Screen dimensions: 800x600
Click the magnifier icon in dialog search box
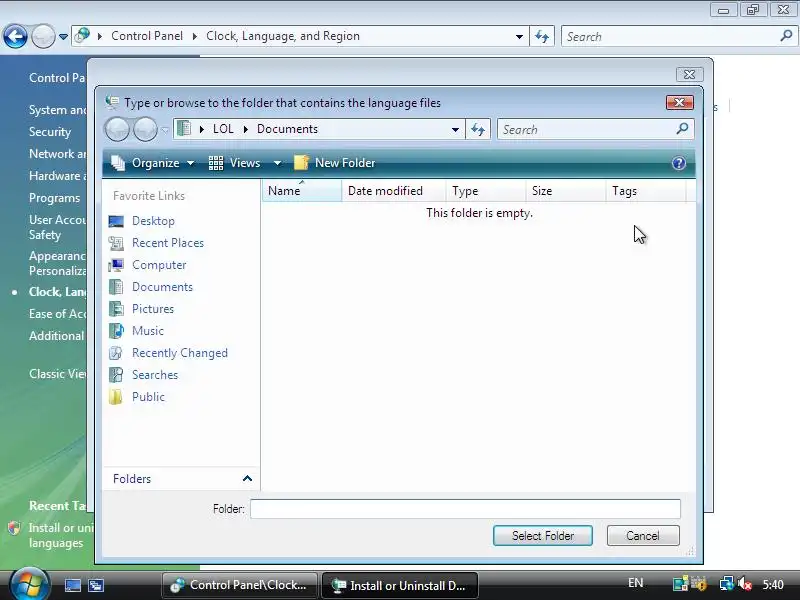click(x=682, y=129)
